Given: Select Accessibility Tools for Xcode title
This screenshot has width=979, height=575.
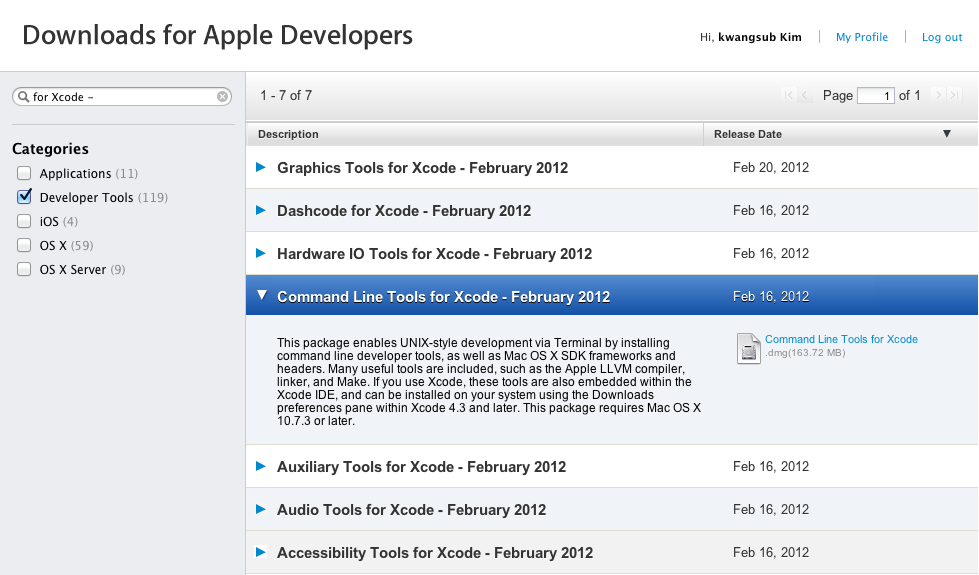Looking at the screenshot, I should tap(435, 553).
